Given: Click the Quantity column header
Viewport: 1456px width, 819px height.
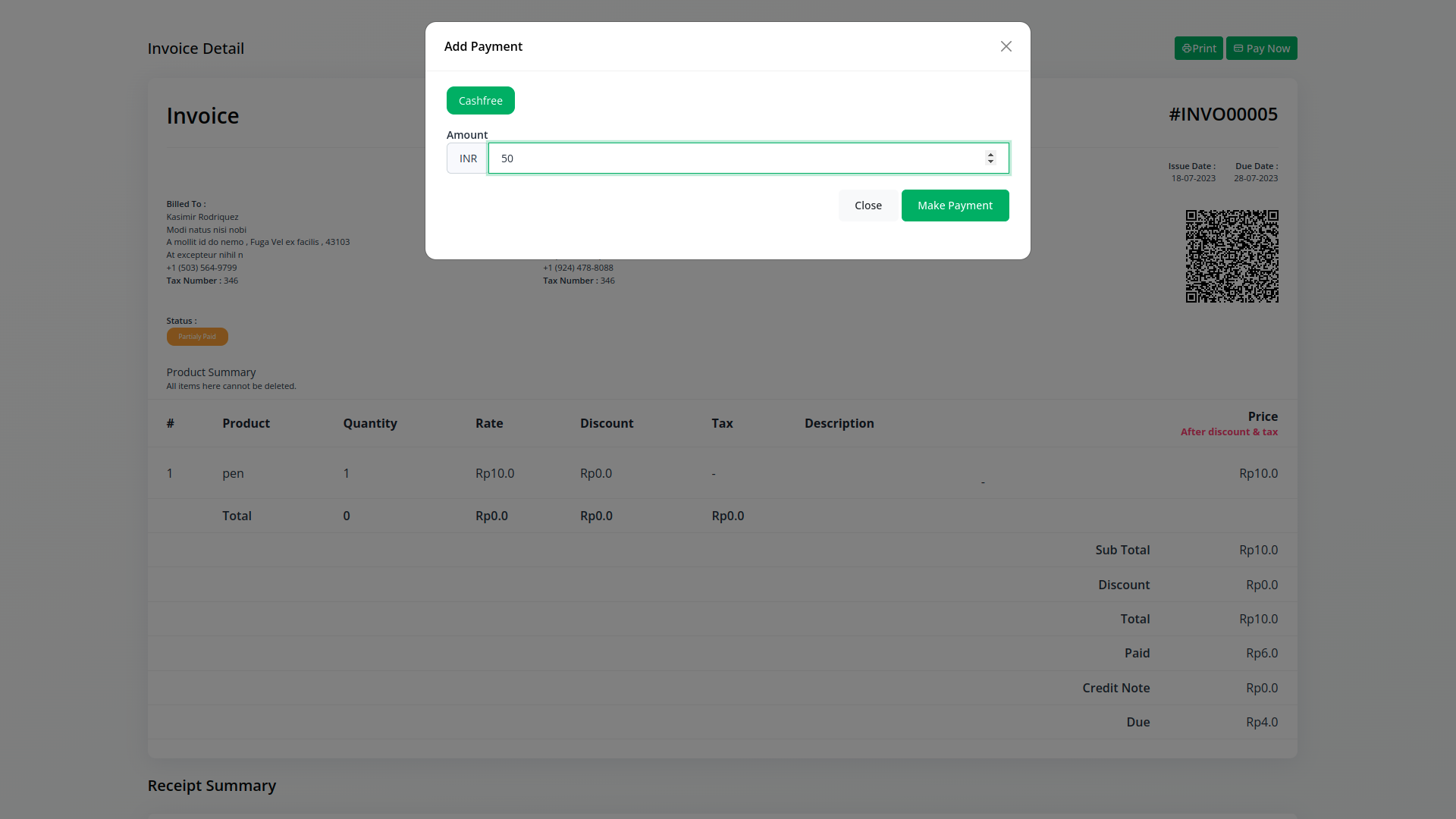Looking at the screenshot, I should pos(369,423).
